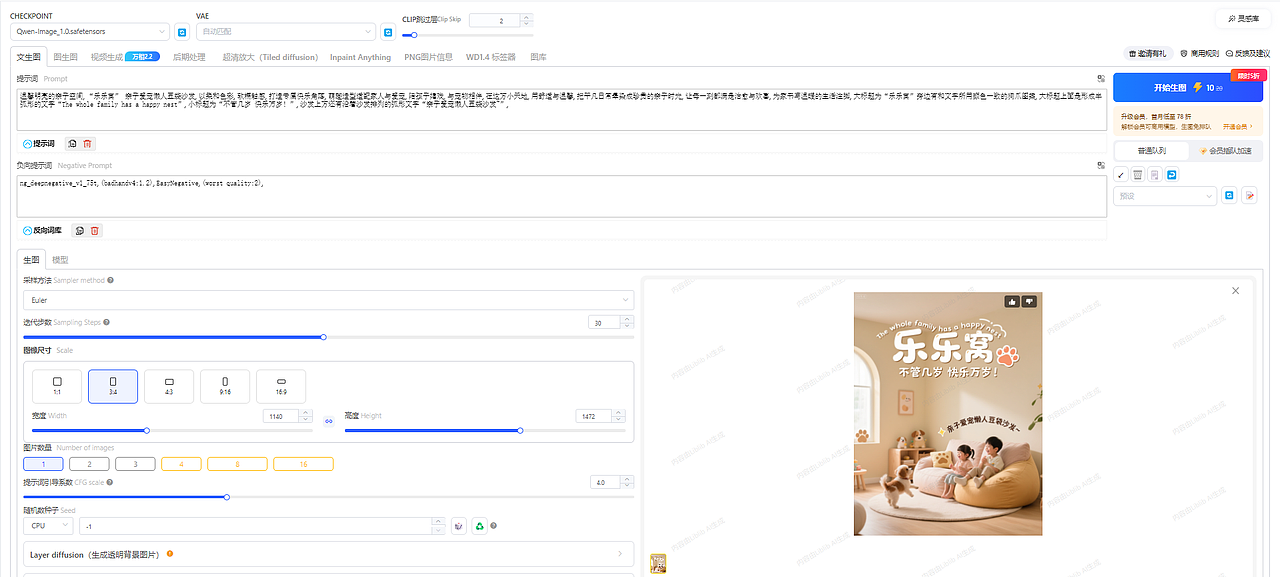Expand the prompt box via the maximize icon

coord(1100,77)
